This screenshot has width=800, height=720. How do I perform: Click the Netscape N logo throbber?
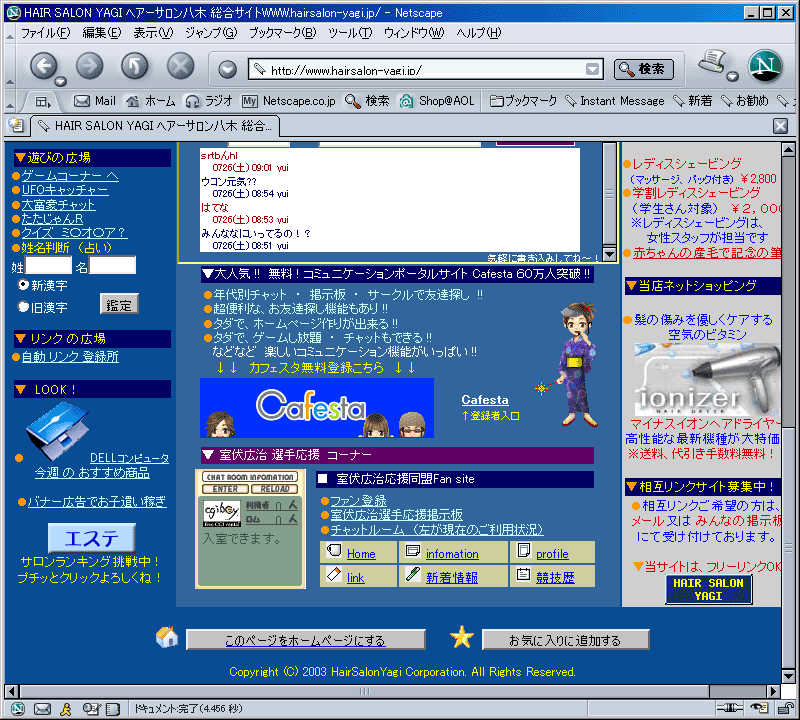pyautogui.click(x=765, y=66)
